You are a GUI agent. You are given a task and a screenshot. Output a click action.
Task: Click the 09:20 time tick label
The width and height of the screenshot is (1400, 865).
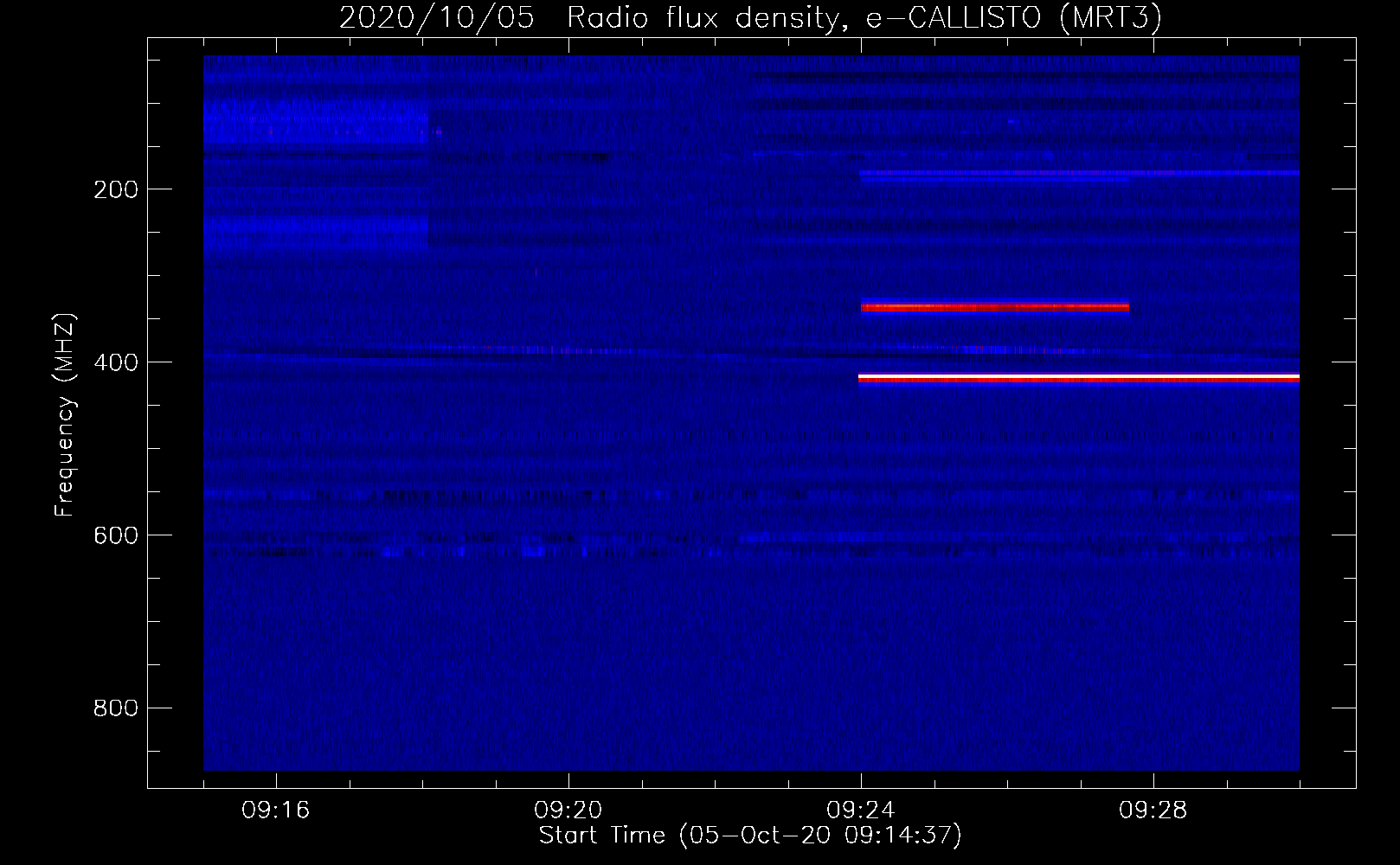(x=568, y=811)
